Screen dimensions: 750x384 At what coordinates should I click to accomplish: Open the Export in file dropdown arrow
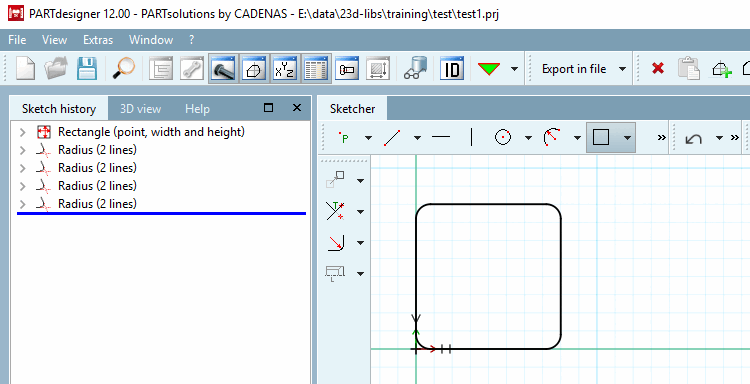point(622,69)
